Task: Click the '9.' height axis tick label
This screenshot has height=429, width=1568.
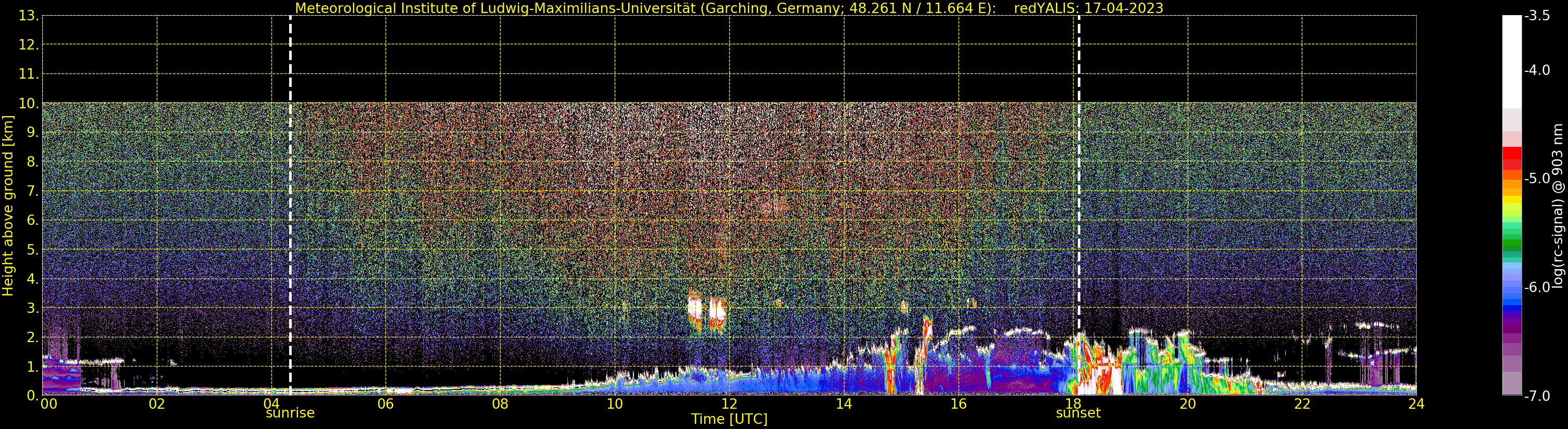Action: pyautogui.click(x=33, y=133)
